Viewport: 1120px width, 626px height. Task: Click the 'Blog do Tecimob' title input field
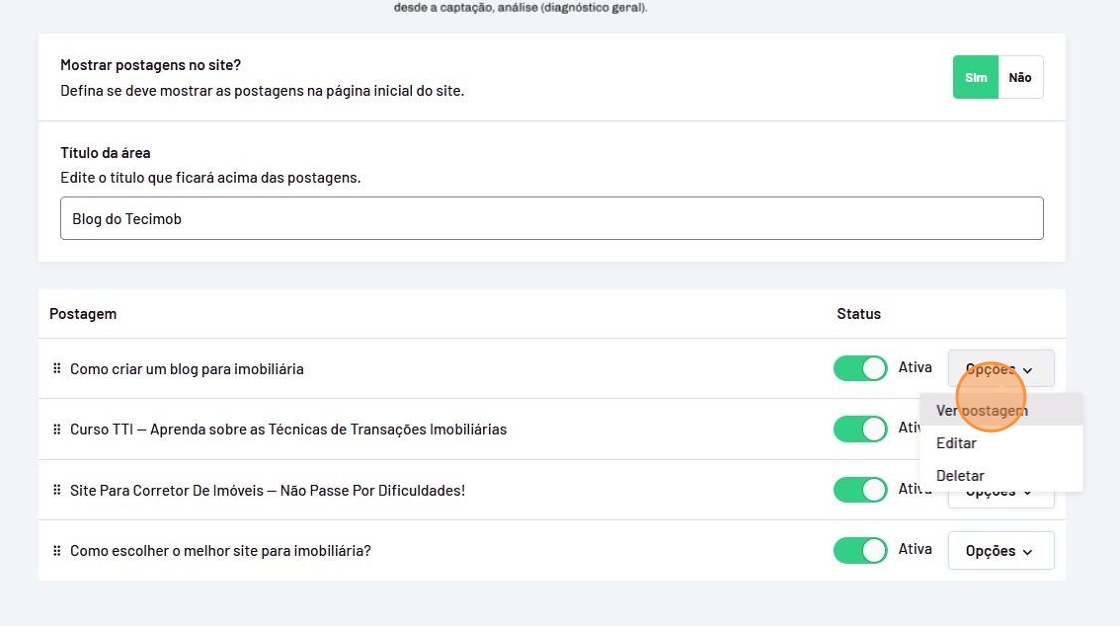(x=551, y=218)
